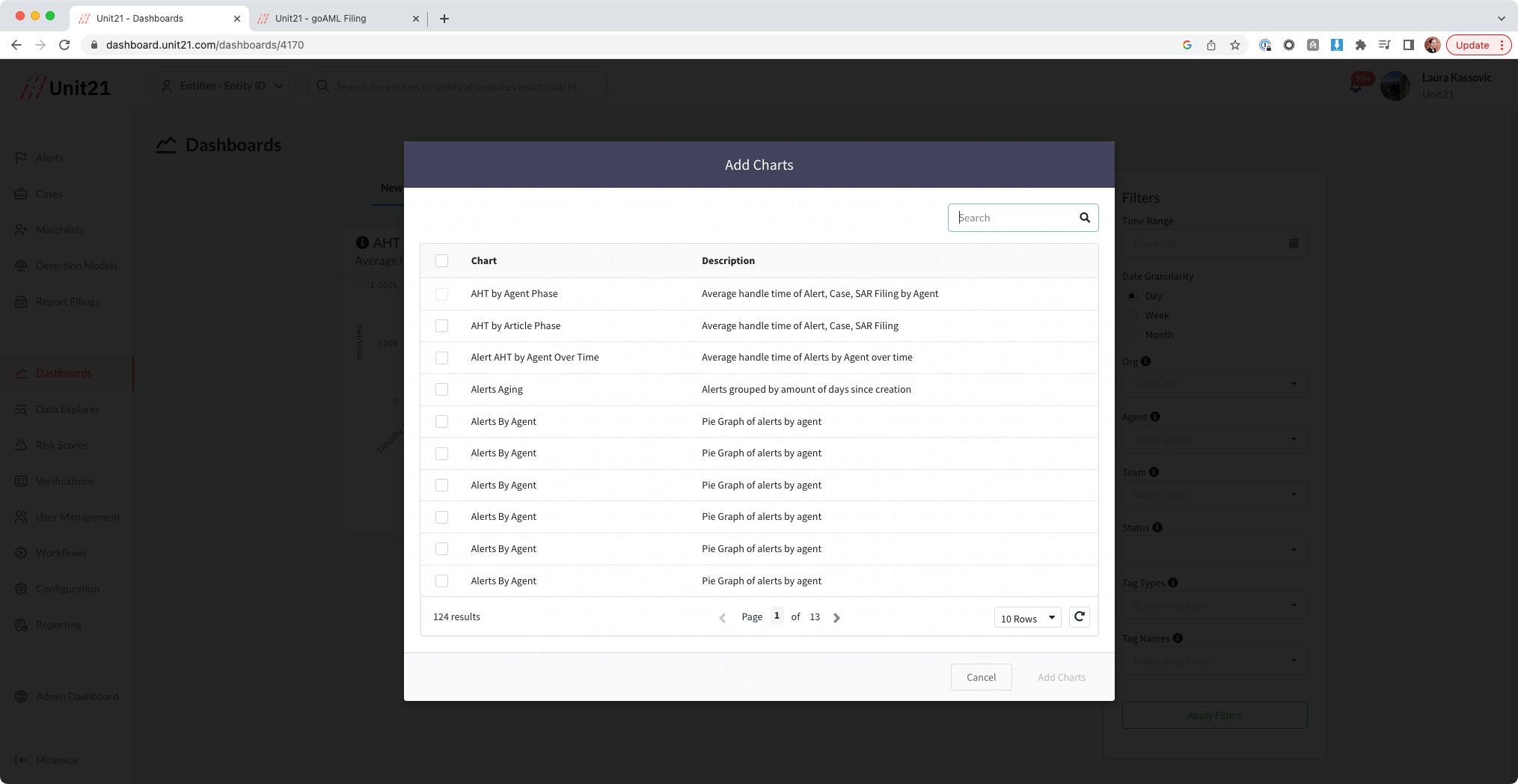Open Cases from the sidebar
This screenshot has width=1518, height=784.
[49, 194]
